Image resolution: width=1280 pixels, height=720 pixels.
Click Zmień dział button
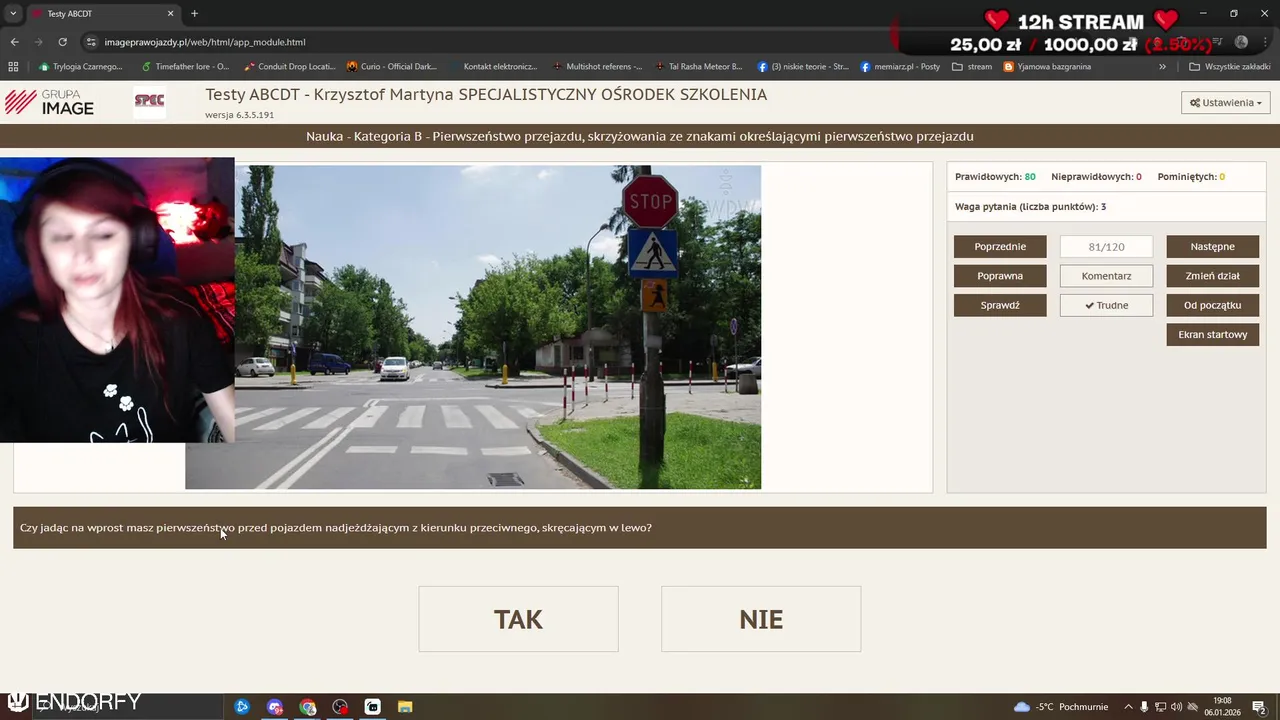point(1212,276)
